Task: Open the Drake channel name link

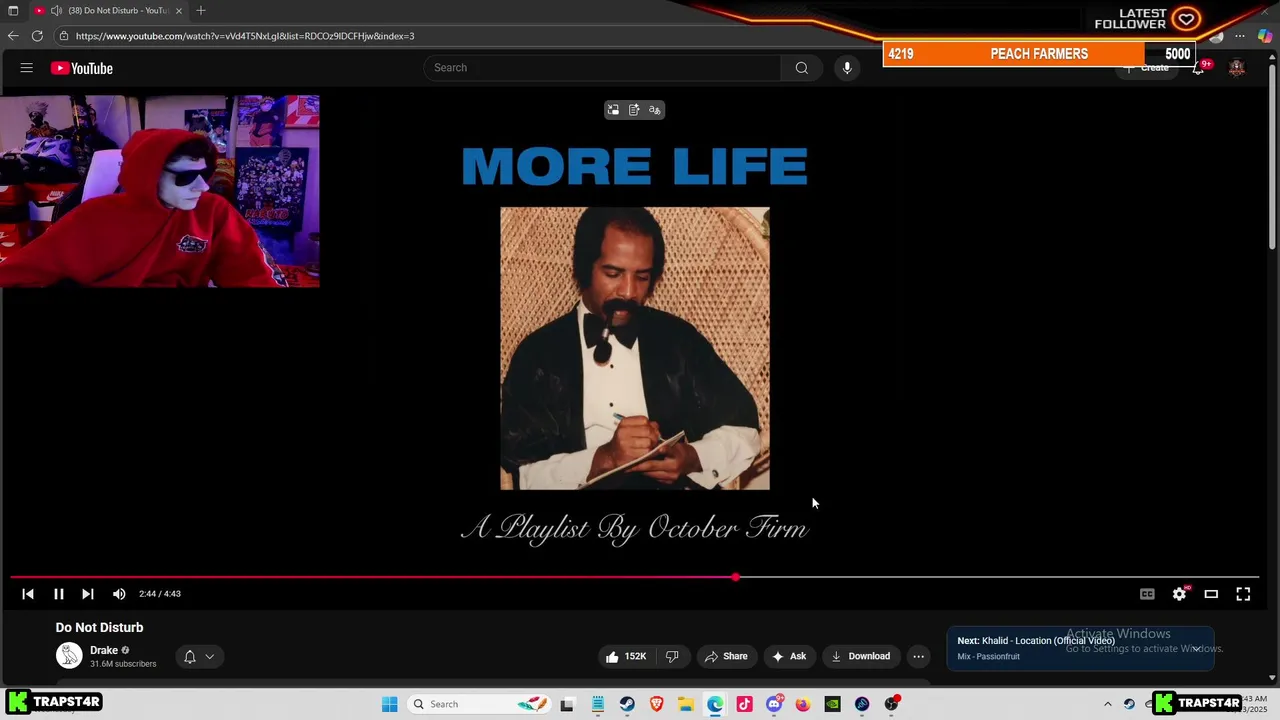Action: [x=104, y=650]
